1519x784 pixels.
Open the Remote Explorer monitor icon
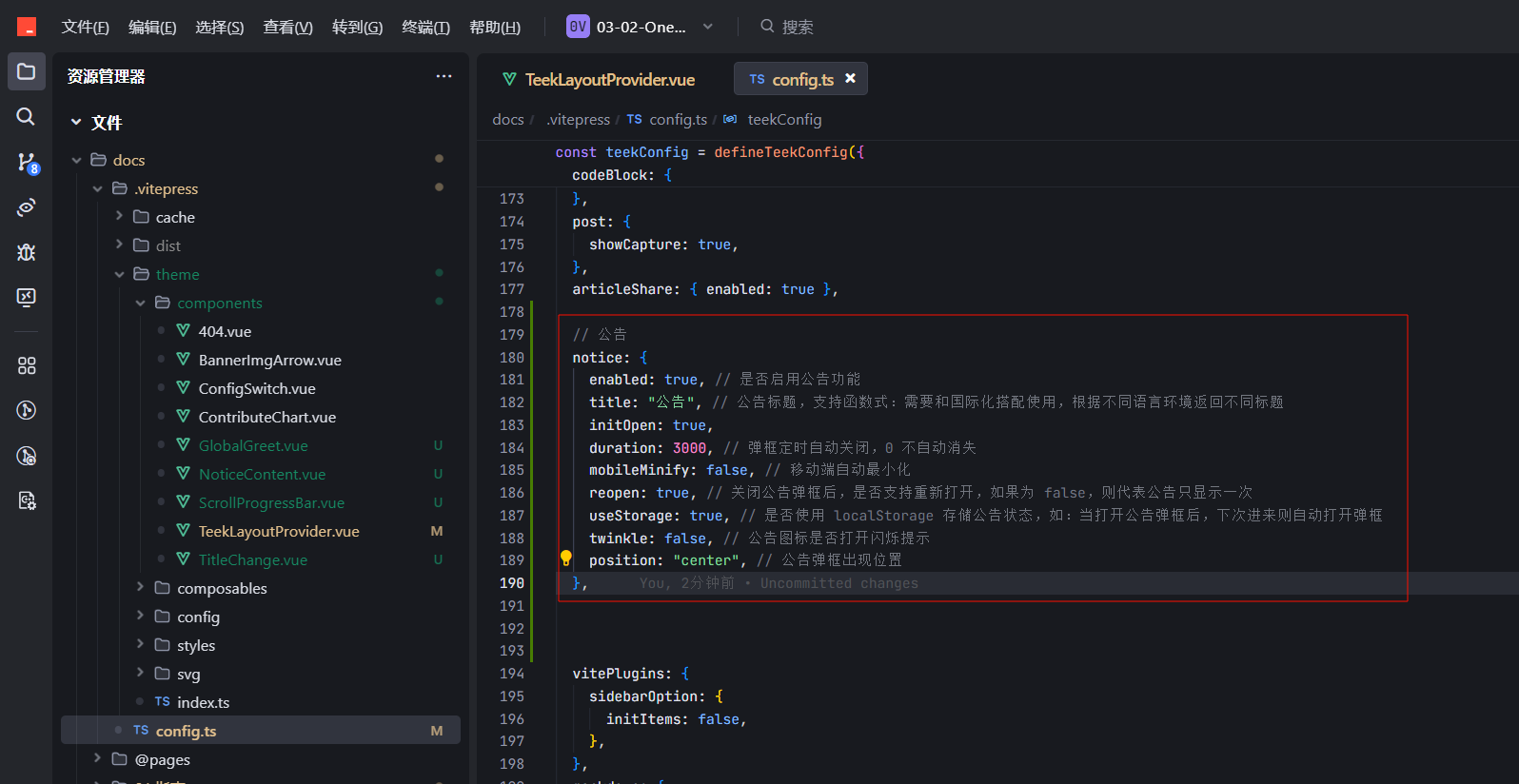(27, 297)
